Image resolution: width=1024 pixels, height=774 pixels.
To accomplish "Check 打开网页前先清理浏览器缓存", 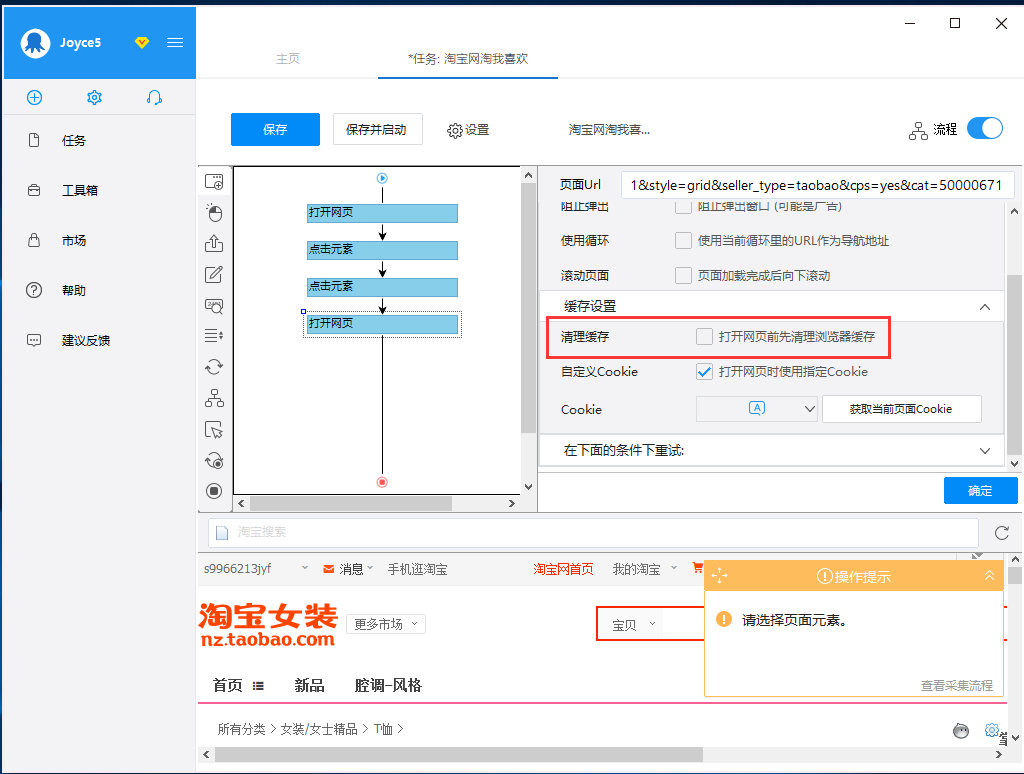I will point(704,336).
